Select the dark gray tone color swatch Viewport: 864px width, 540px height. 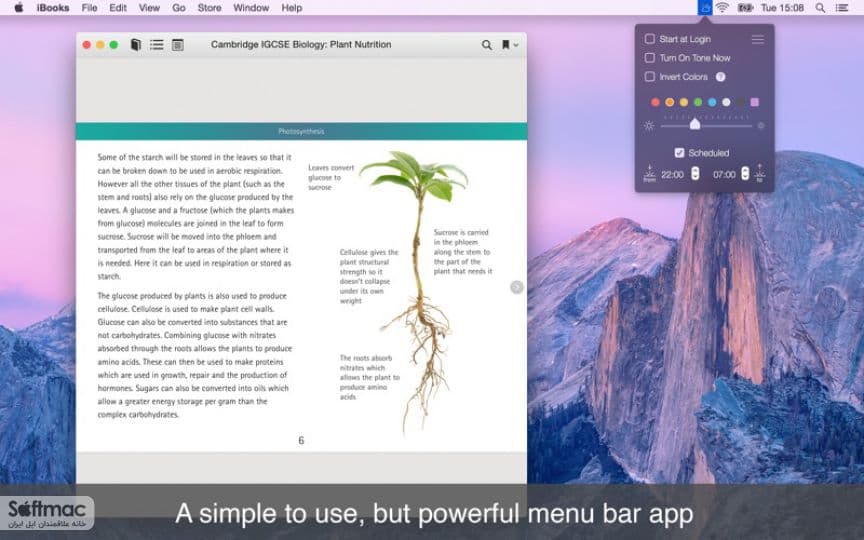point(741,102)
